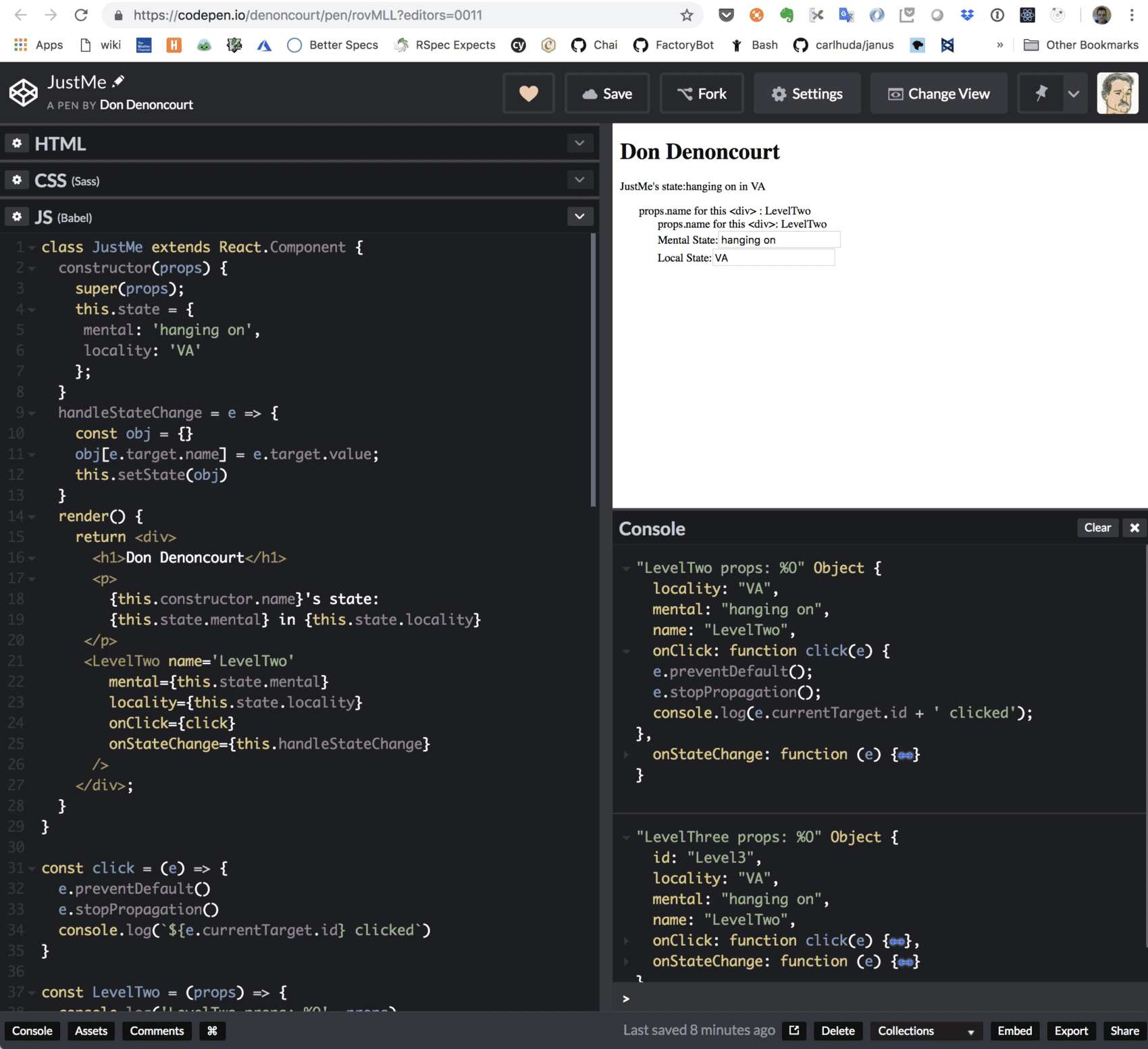Open keyboard shortcuts via the command icon
1148x1049 pixels.
(212, 1031)
